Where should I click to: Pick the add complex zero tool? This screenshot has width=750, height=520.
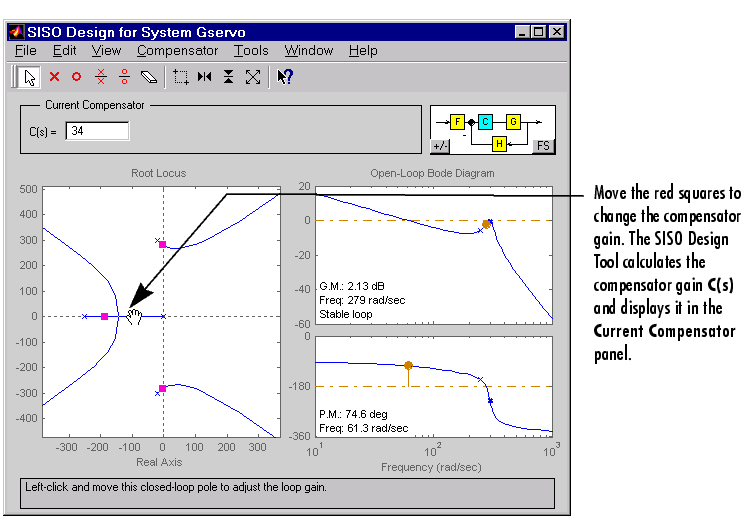click(124, 76)
